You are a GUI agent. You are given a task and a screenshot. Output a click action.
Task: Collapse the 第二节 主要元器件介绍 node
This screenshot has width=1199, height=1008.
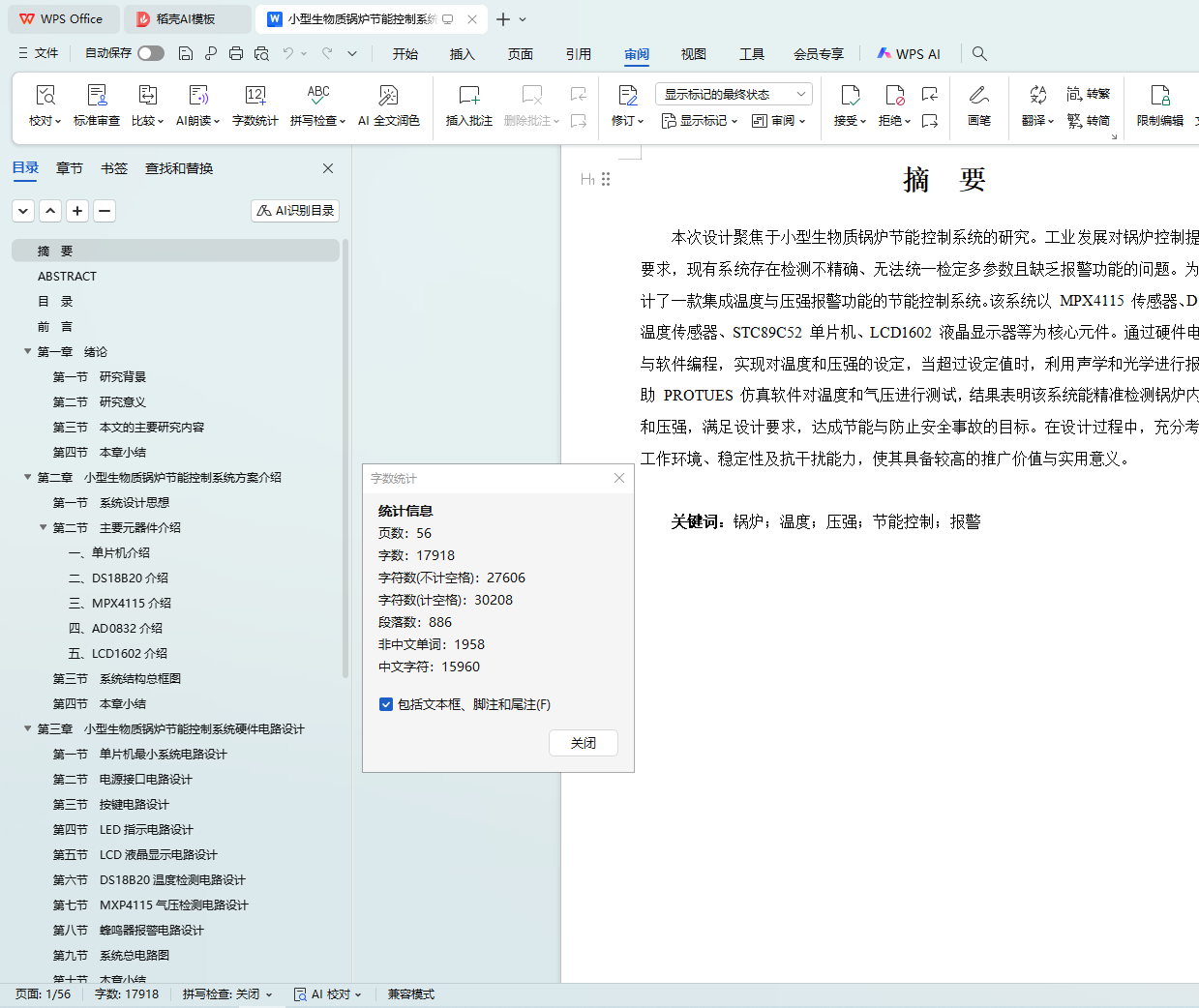coord(44,528)
